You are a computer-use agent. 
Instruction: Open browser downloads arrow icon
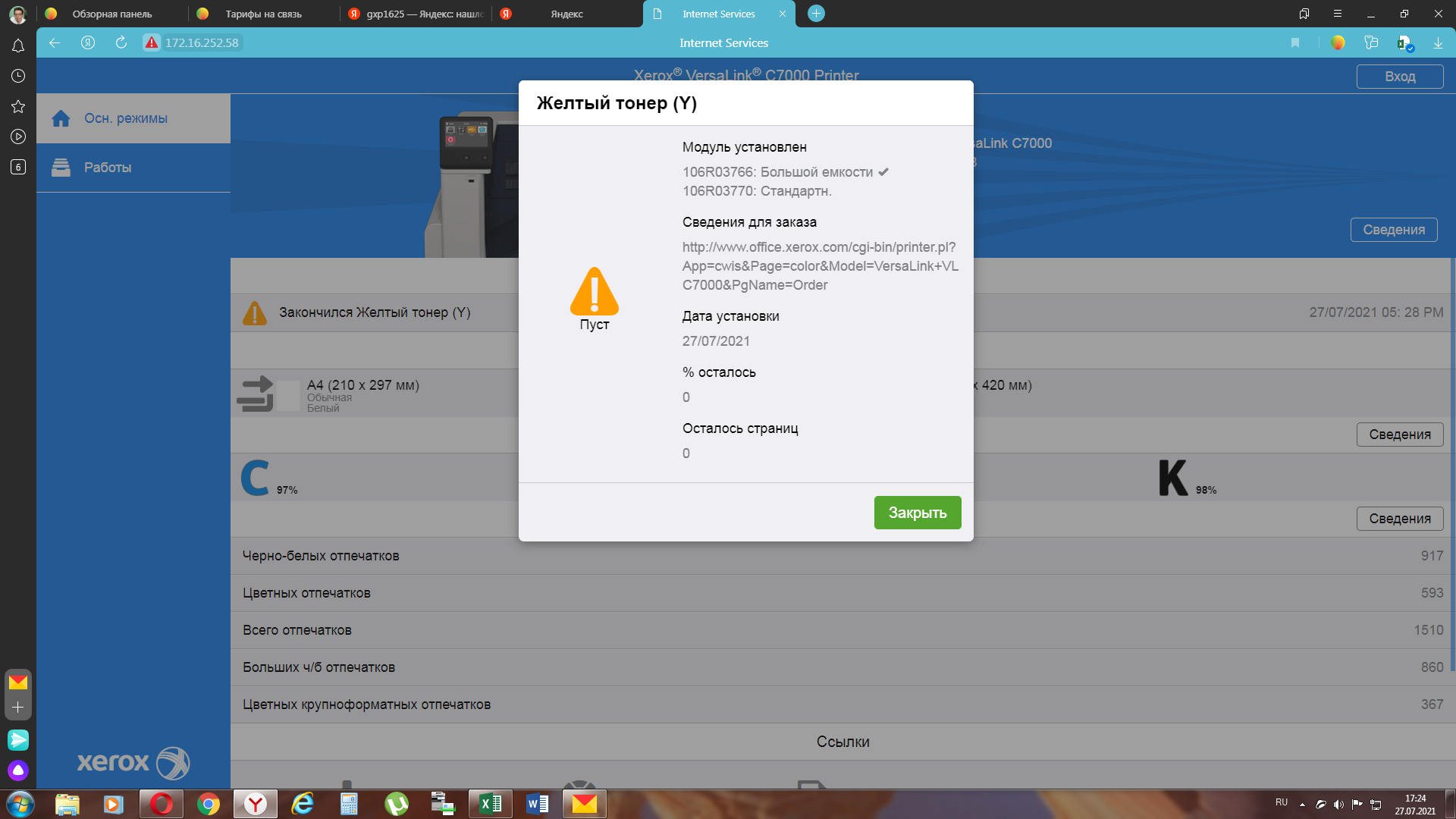1438,42
